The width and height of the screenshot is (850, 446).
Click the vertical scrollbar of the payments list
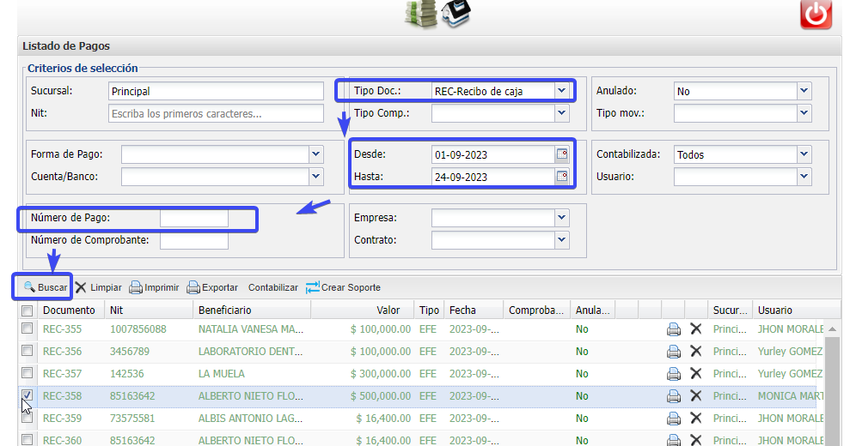click(831, 390)
